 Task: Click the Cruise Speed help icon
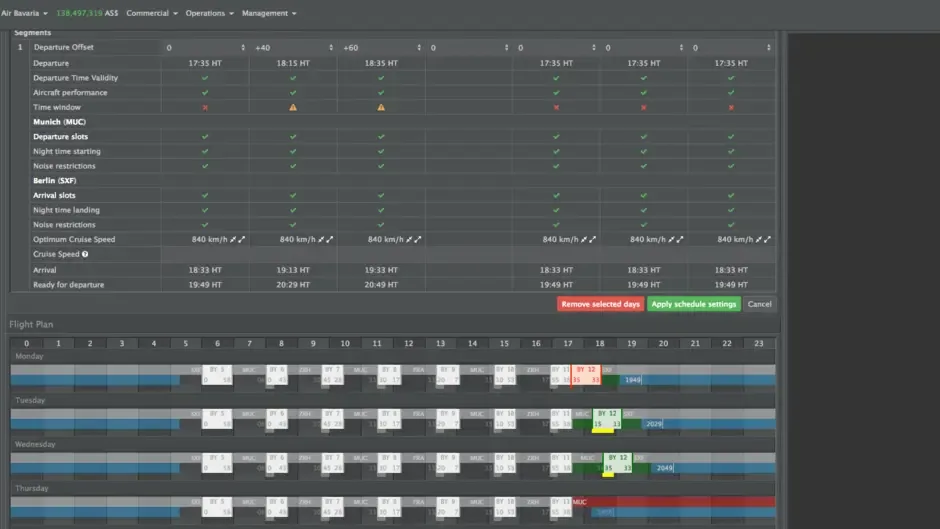(85, 254)
